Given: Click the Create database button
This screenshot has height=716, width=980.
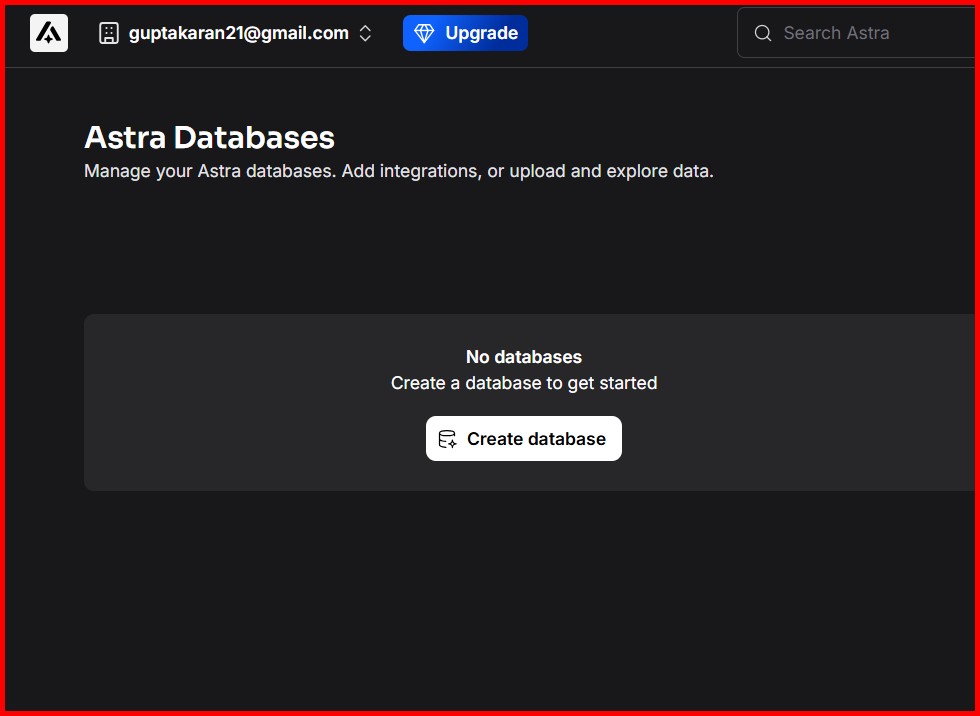Looking at the screenshot, I should point(524,439).
